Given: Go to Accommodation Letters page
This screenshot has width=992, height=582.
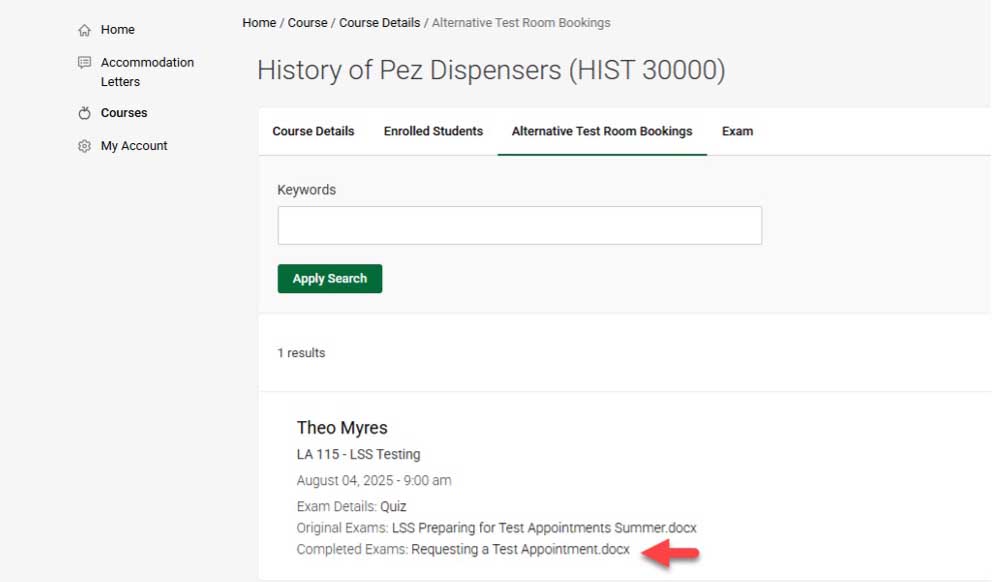Looking at the screenshot, I should pyautogui.click(x=147, y=71).
